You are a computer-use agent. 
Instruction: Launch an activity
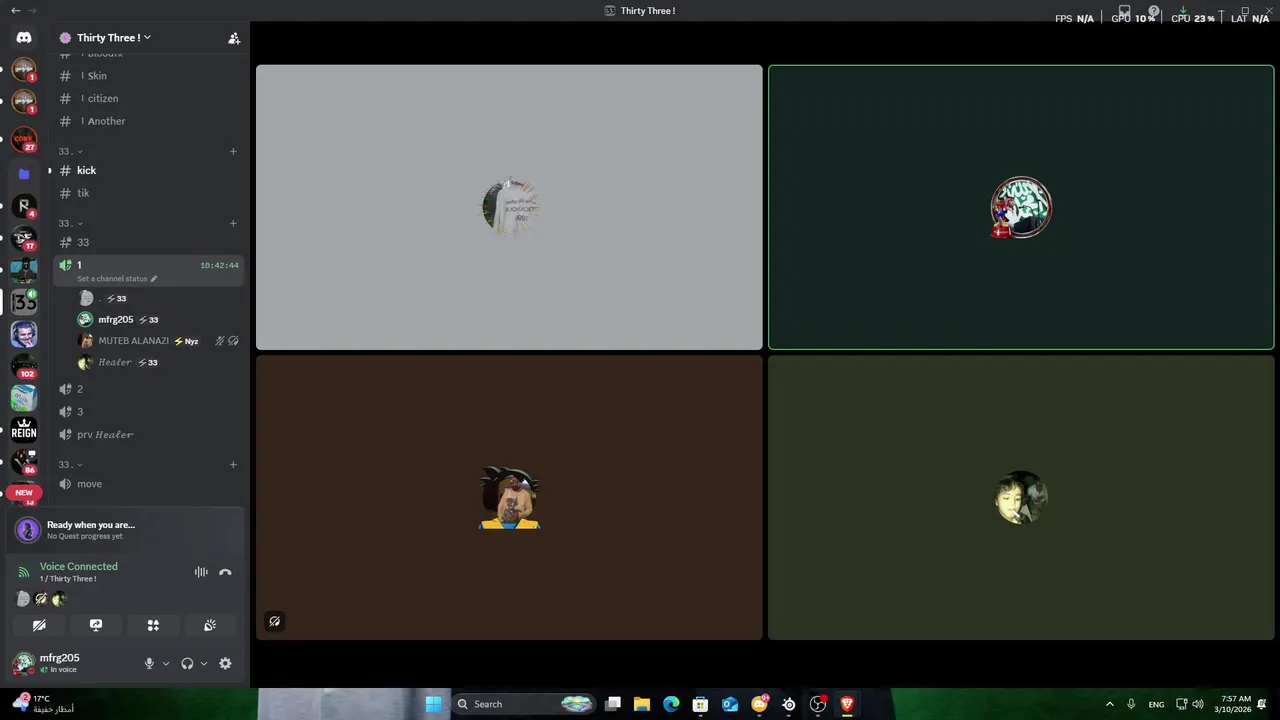[153, 625]
